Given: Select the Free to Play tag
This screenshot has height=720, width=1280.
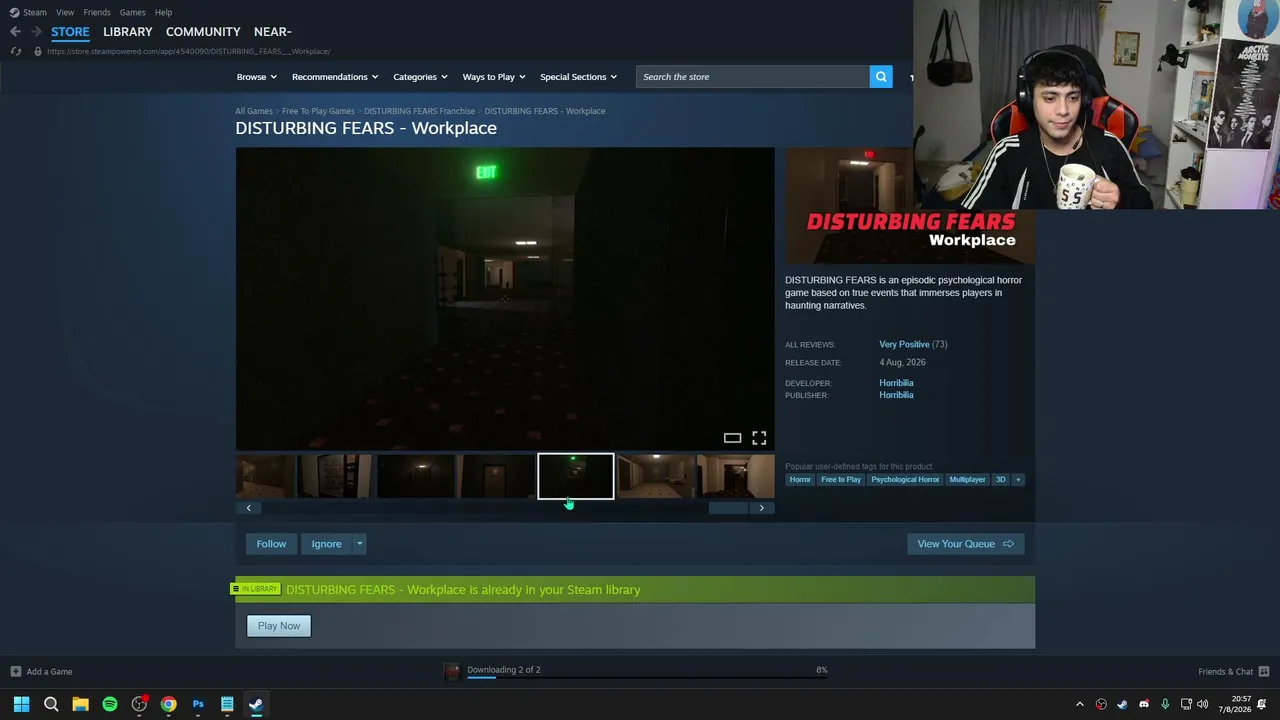Looking at the screenshot, I should click(841, 480).
